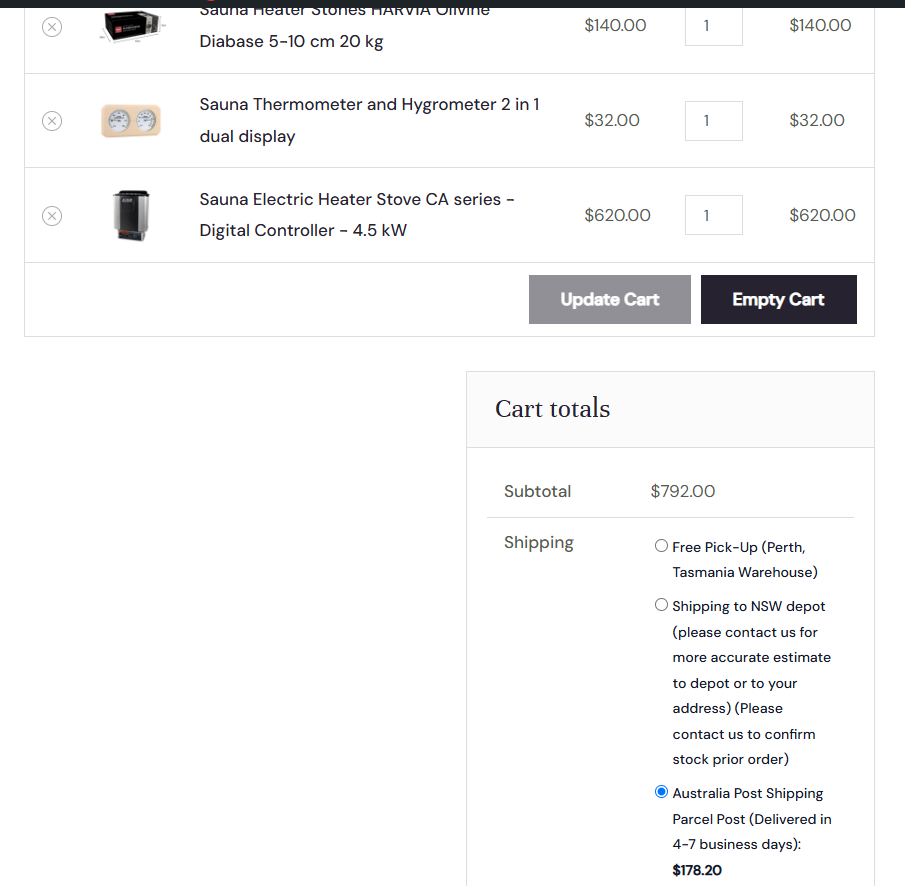
Task: Click the Shipping to NSW depot label
Action: click(751, 683)
